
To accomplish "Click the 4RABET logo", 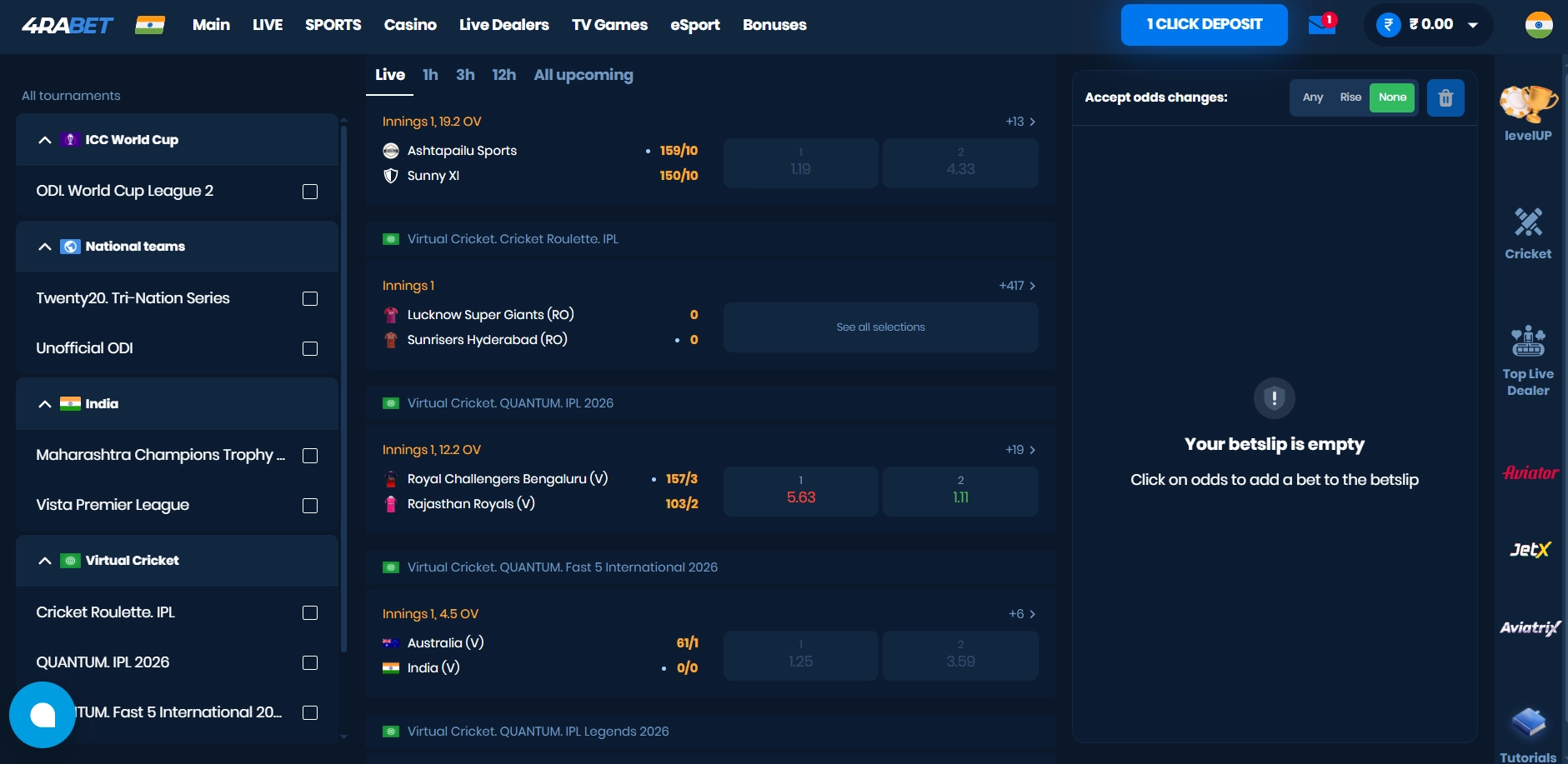I will (68, 25).
